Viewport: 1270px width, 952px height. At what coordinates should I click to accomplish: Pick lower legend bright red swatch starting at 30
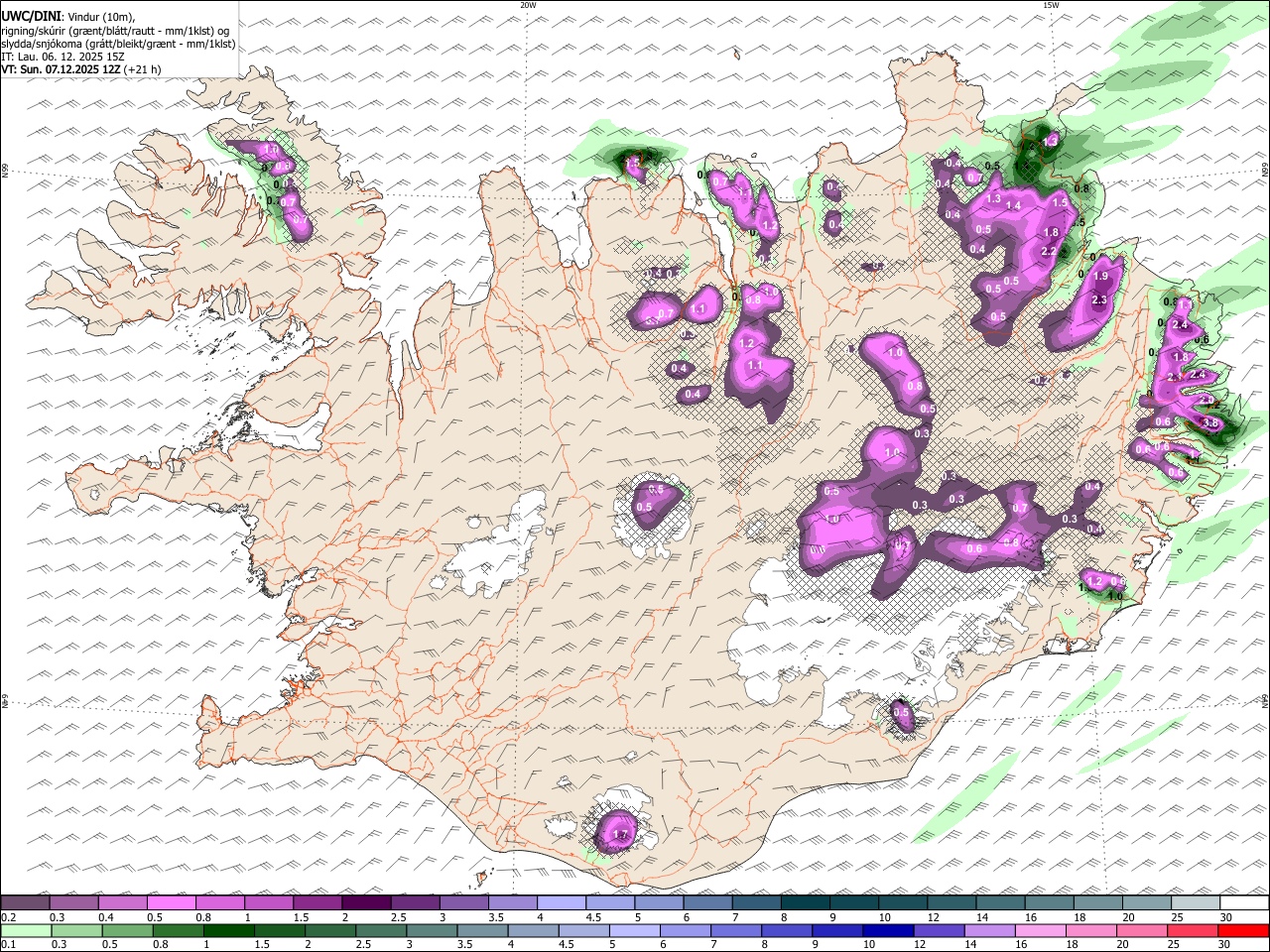1243,931
